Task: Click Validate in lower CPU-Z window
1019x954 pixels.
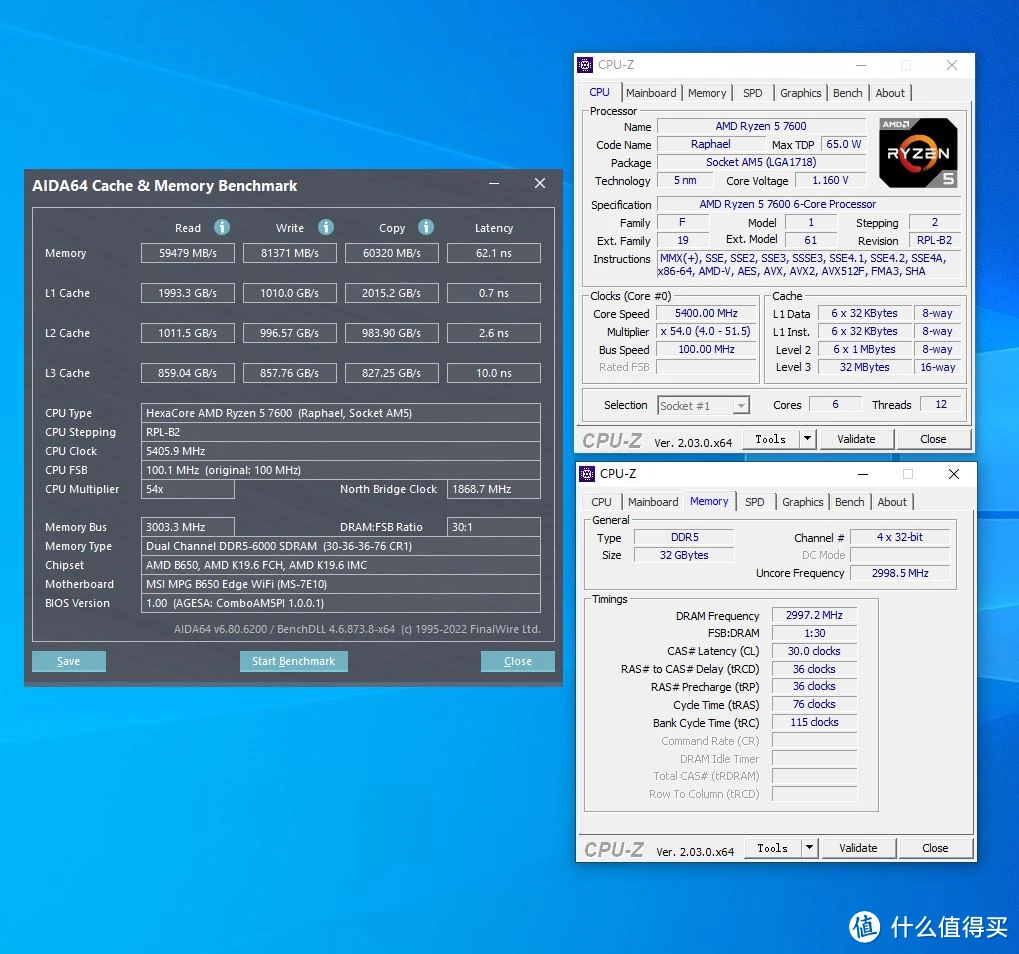Action: [858, 847]
